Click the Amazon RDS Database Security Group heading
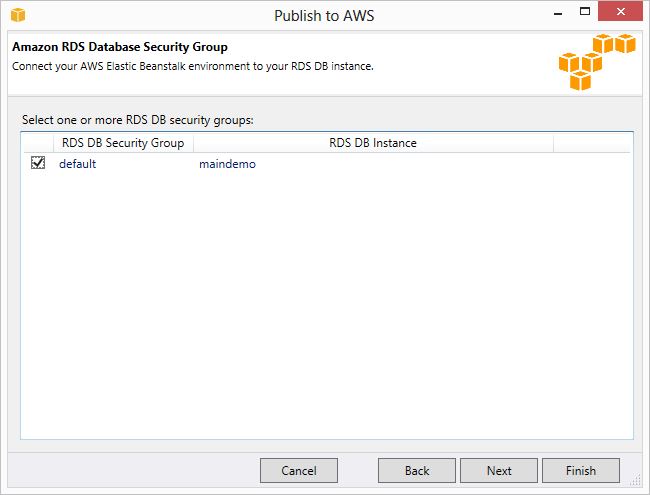Viewport: 650px width, 495px height. pos(120,47)
